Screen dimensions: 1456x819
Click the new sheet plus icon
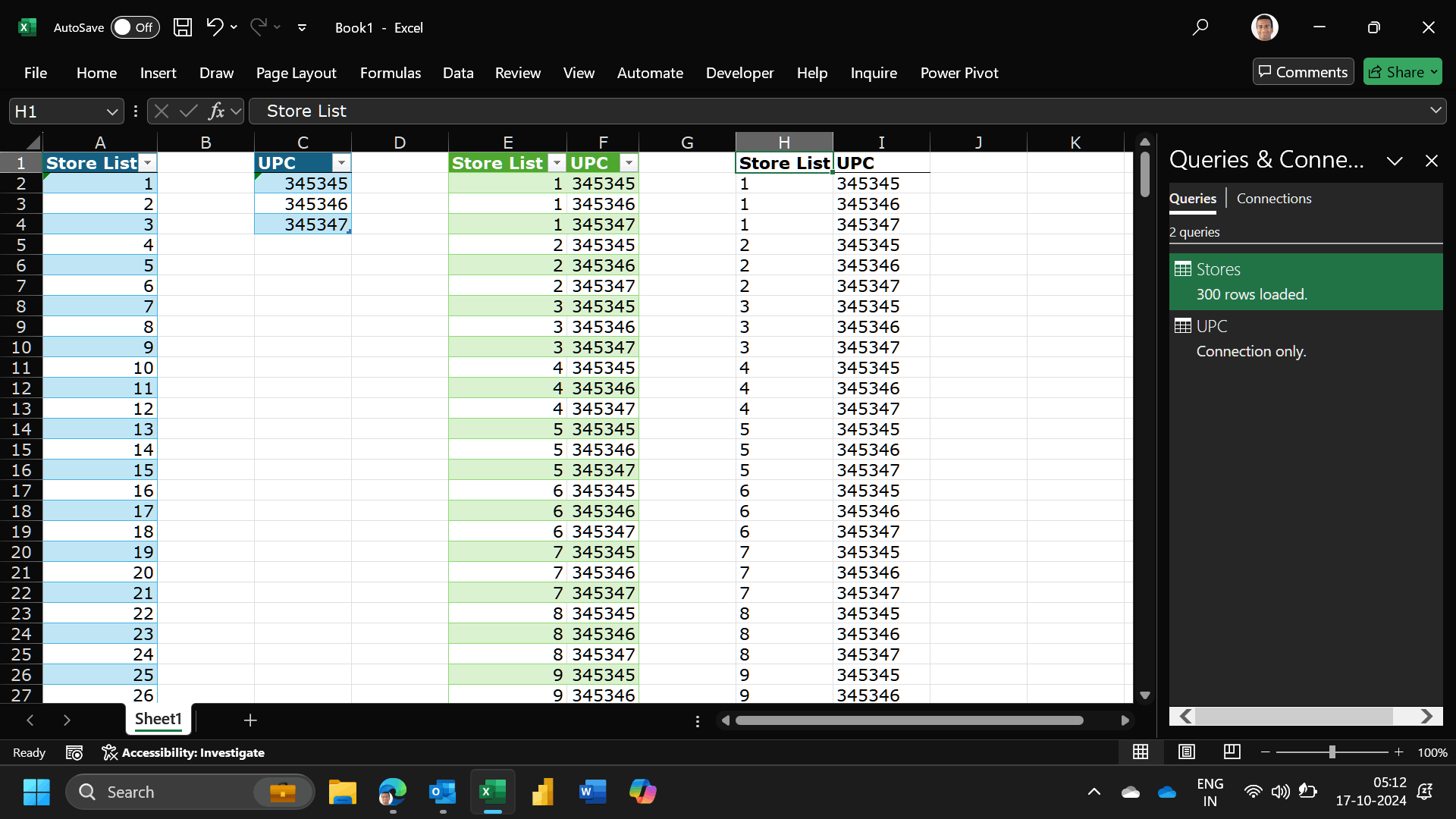(250, 720)
